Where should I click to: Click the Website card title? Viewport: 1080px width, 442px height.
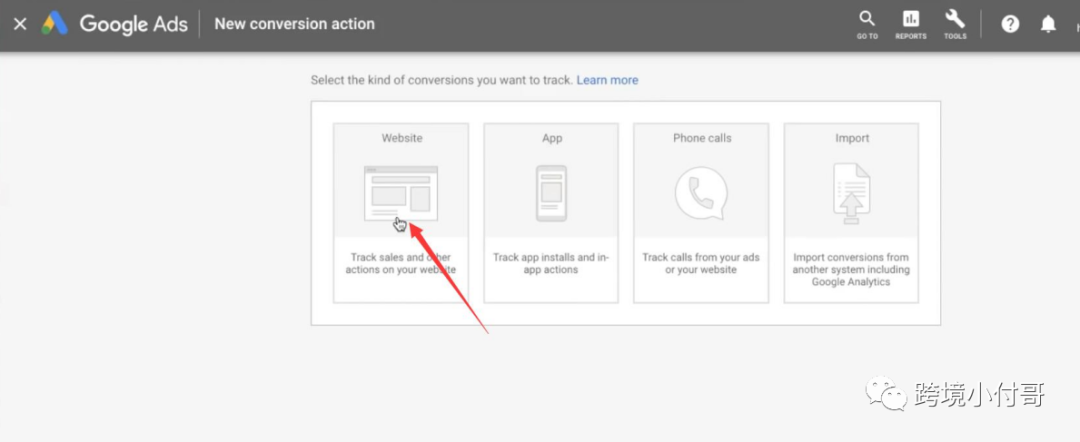[x=402, y=138]
